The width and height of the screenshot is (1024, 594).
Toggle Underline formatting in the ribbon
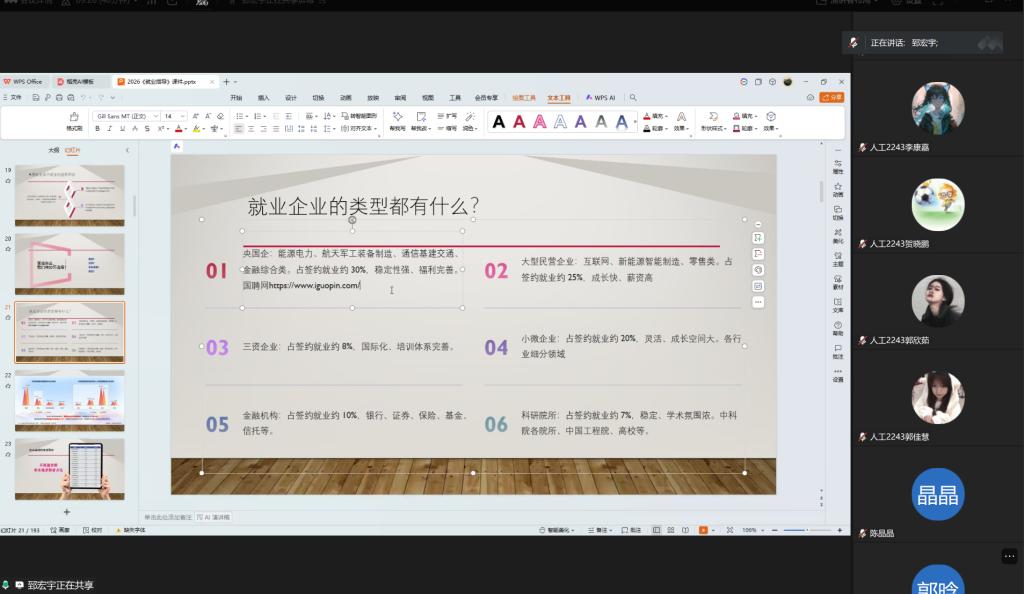[x=121, y=129]
